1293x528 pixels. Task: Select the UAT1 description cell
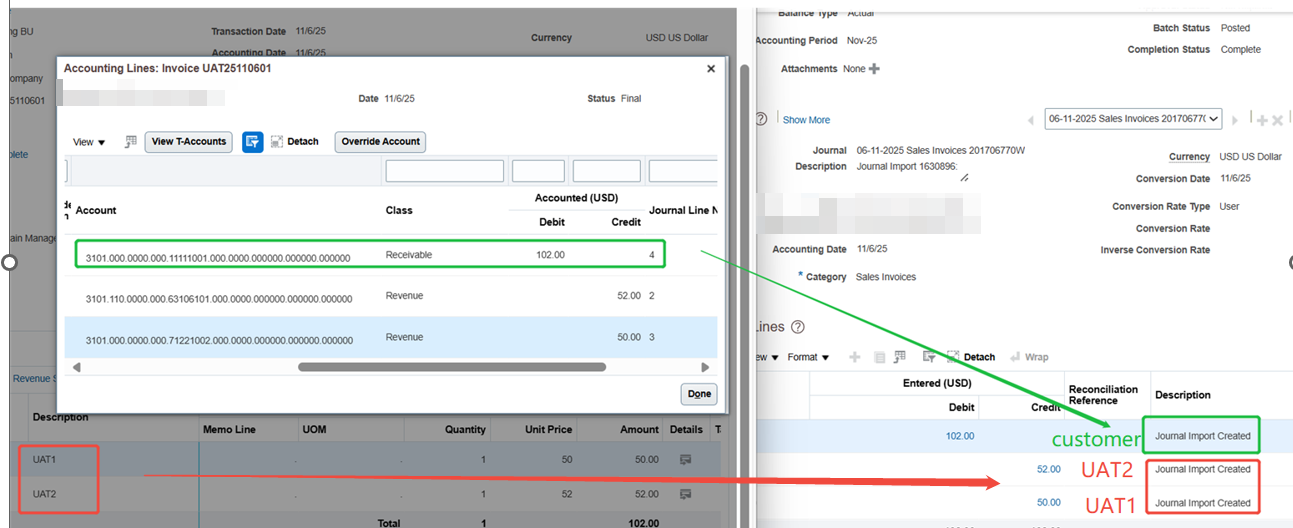tap(45, 460)
